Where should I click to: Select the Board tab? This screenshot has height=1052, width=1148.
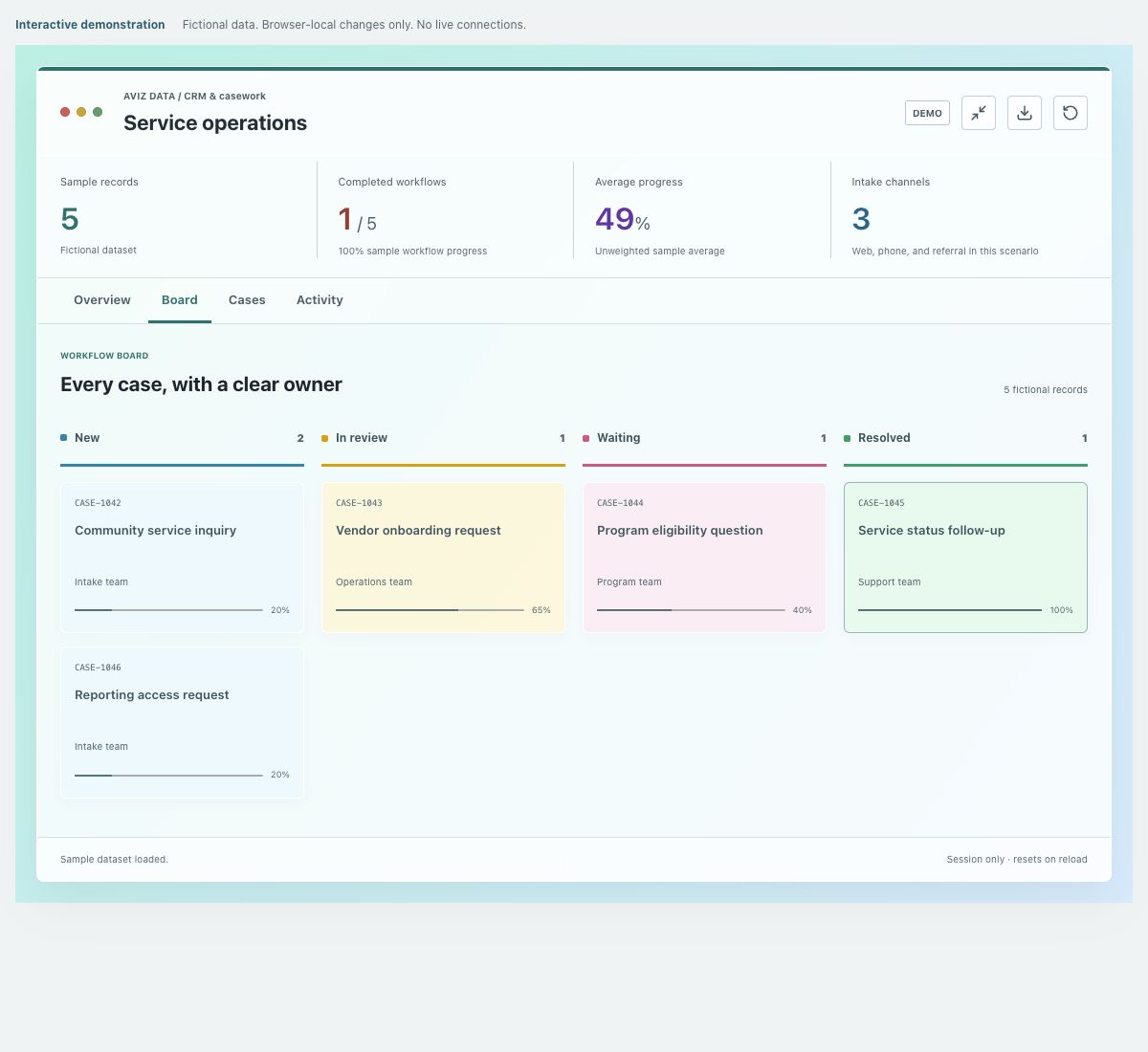click(180, 300)
